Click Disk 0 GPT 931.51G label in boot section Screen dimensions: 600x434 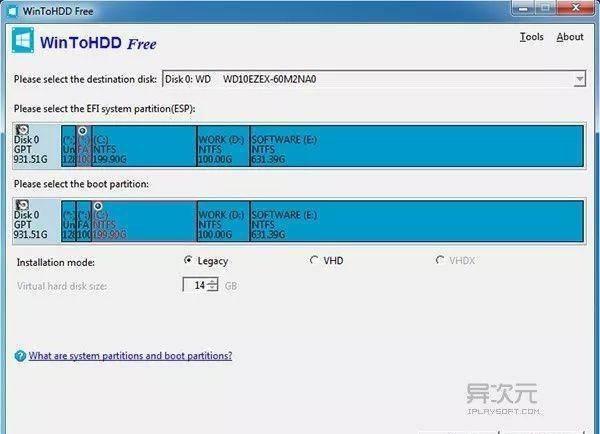(31, 225)
